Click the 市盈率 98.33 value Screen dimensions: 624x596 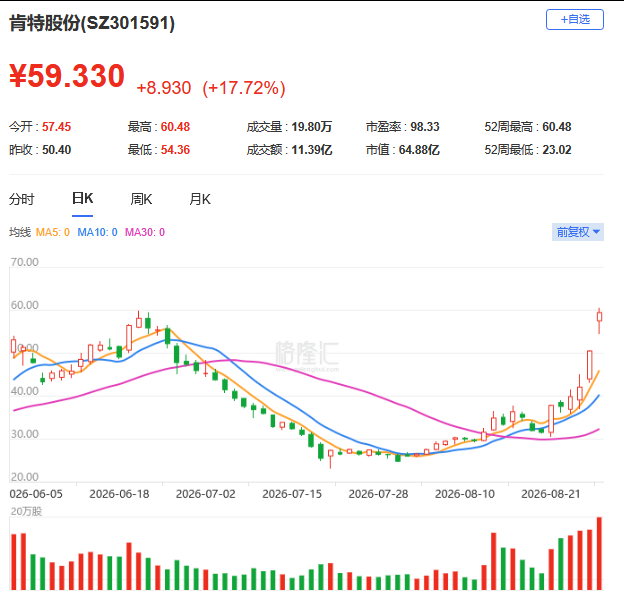[425, 127]
